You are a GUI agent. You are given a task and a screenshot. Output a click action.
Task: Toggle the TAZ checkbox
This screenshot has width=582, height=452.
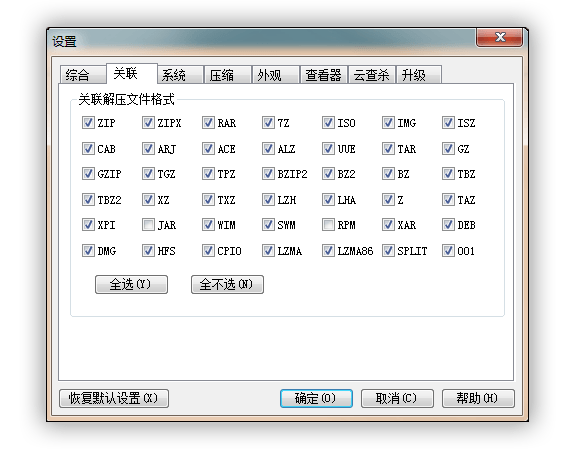(x=448, y=200)
